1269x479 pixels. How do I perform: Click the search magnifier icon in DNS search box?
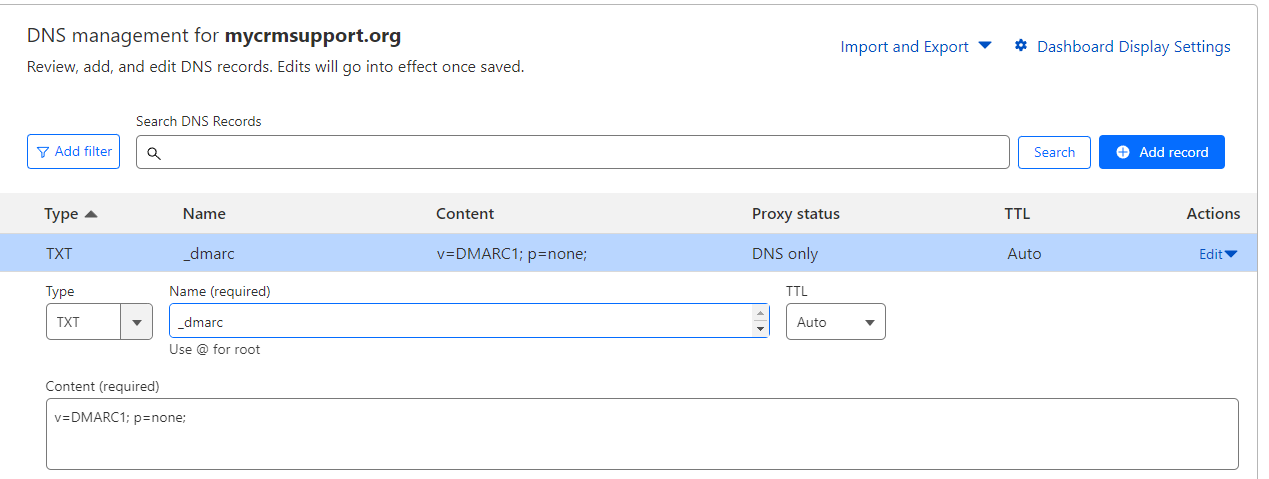(154, 153)
